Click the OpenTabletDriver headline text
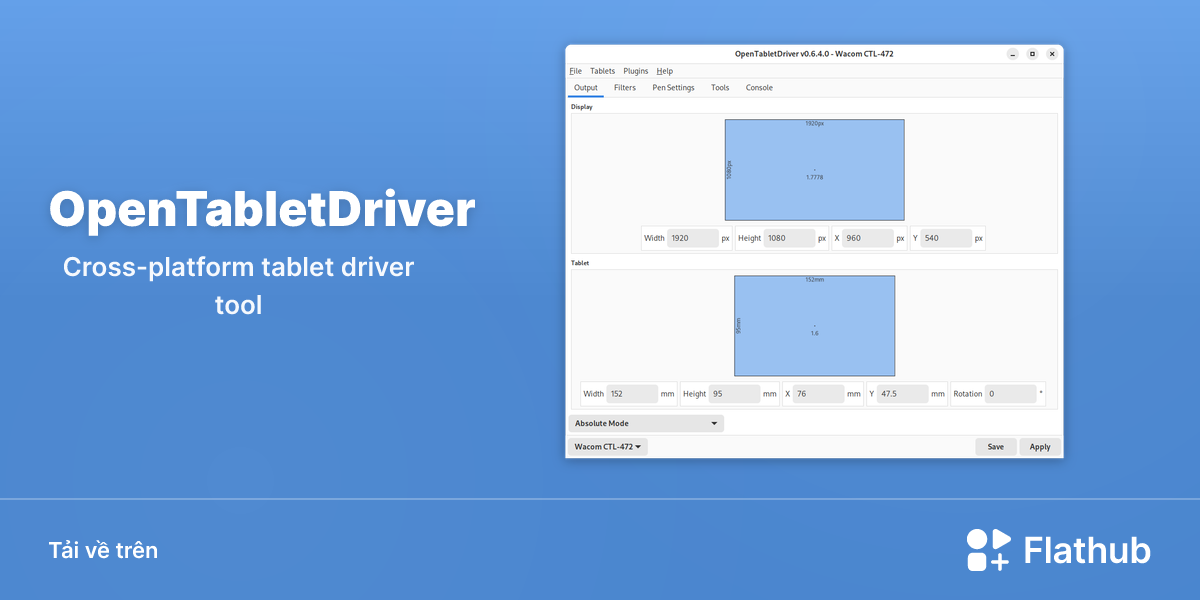Viewport: 1200px width, 600px height. [262, 210]
